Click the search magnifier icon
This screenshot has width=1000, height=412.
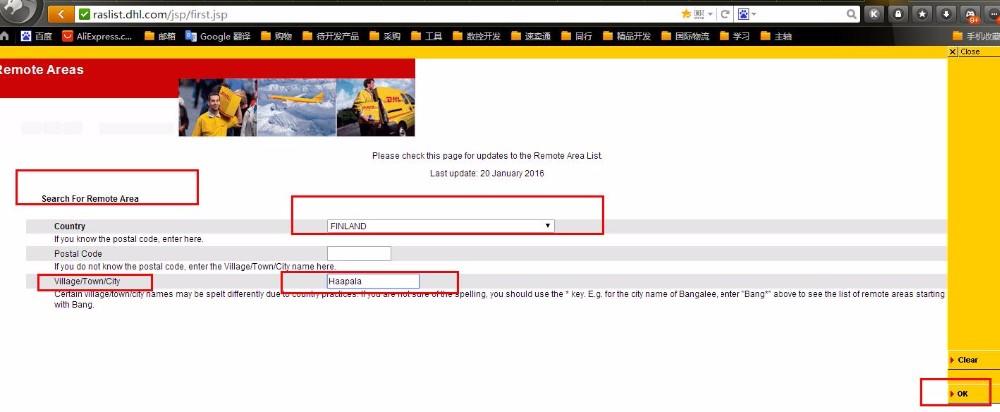pos(852,14)
